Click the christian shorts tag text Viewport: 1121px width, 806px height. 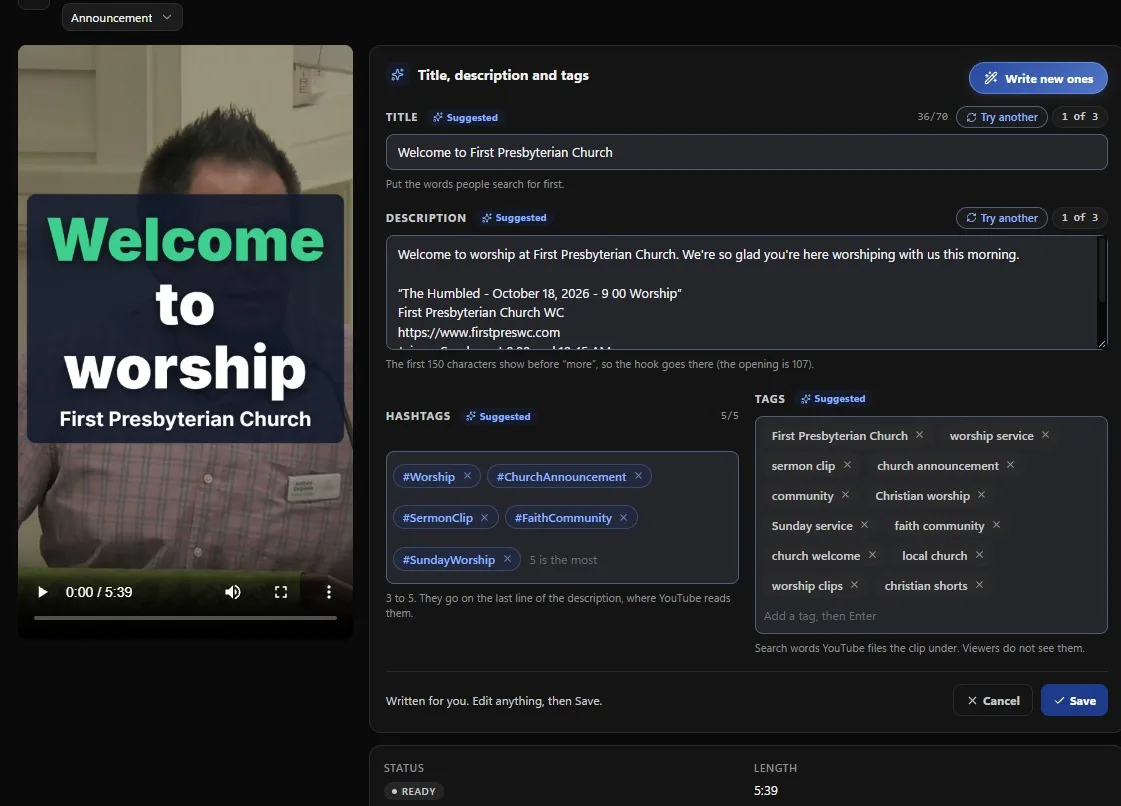[926, 586]
